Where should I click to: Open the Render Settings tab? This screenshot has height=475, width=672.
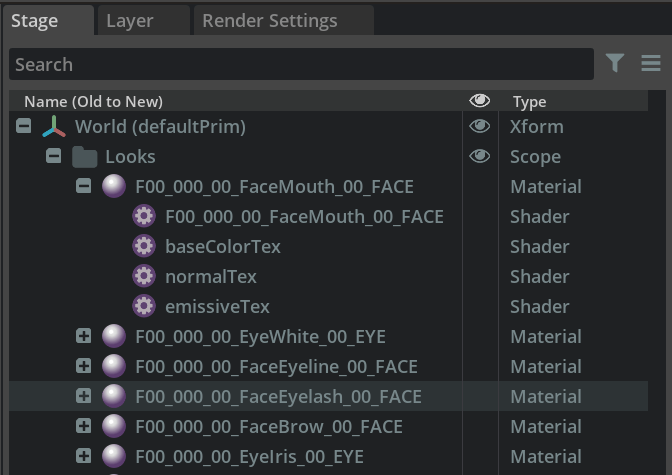tap(270, 20)
